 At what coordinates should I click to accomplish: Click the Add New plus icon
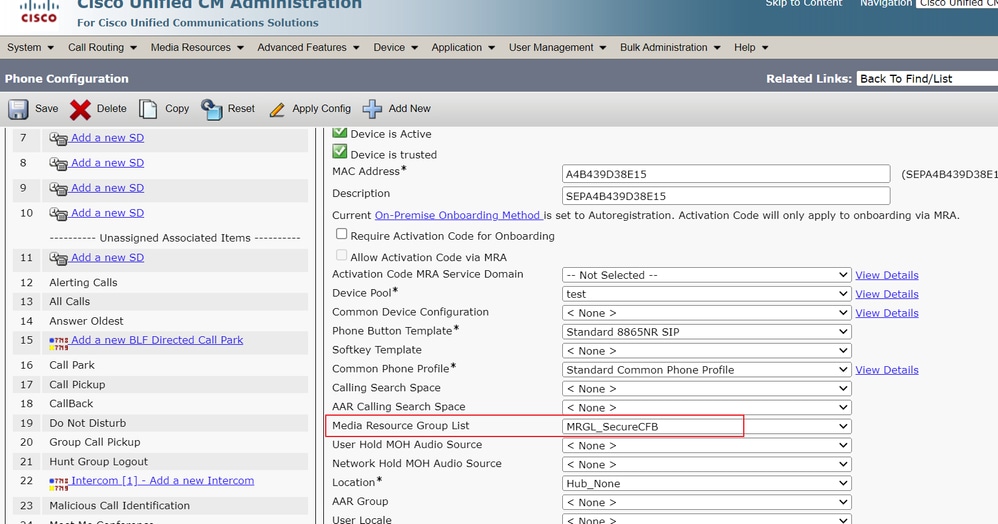(x=372, y=109)
